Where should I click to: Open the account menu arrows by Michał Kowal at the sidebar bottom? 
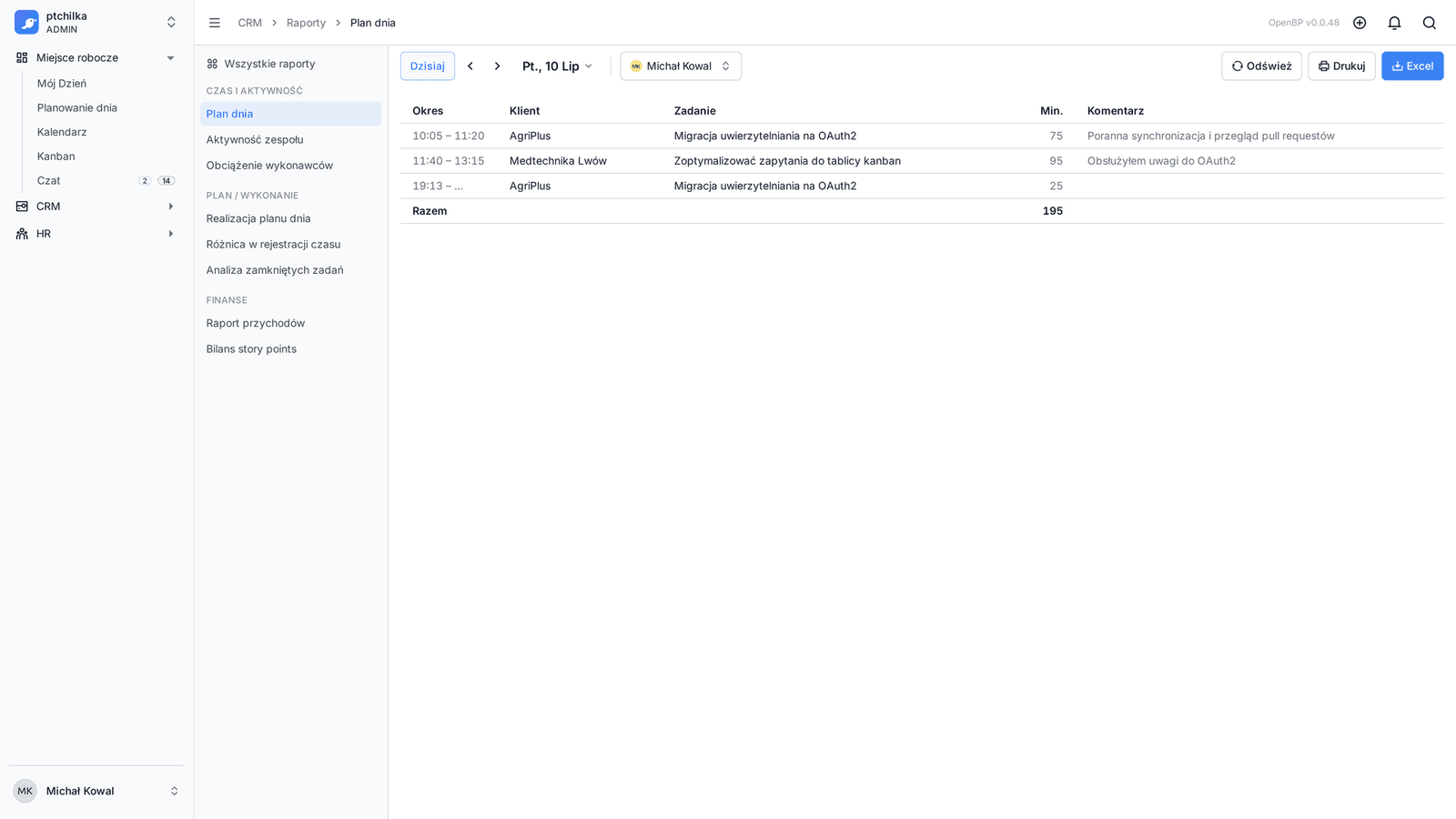click(x=174, y=791)
